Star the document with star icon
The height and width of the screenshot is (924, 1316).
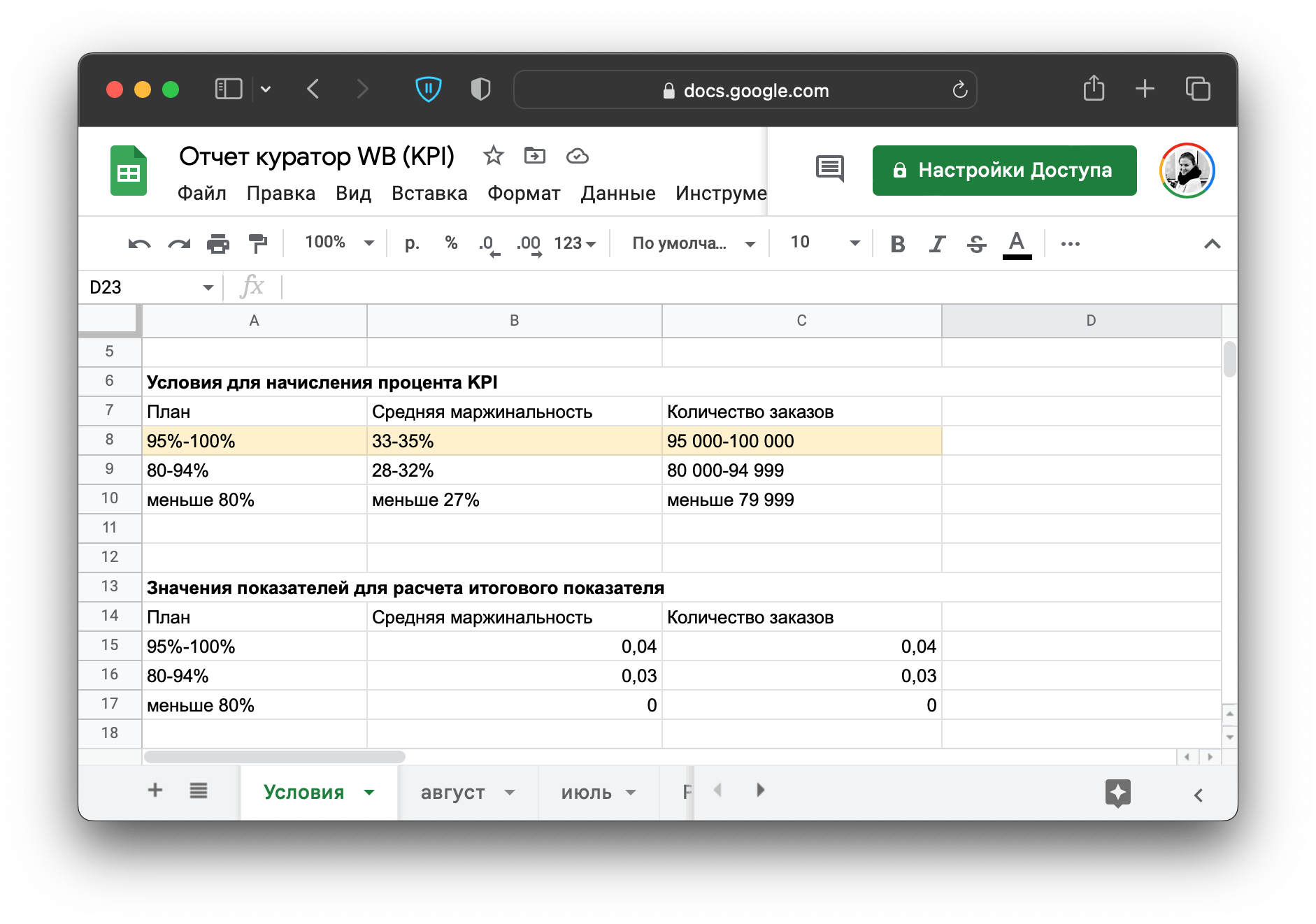pos(493,156)
